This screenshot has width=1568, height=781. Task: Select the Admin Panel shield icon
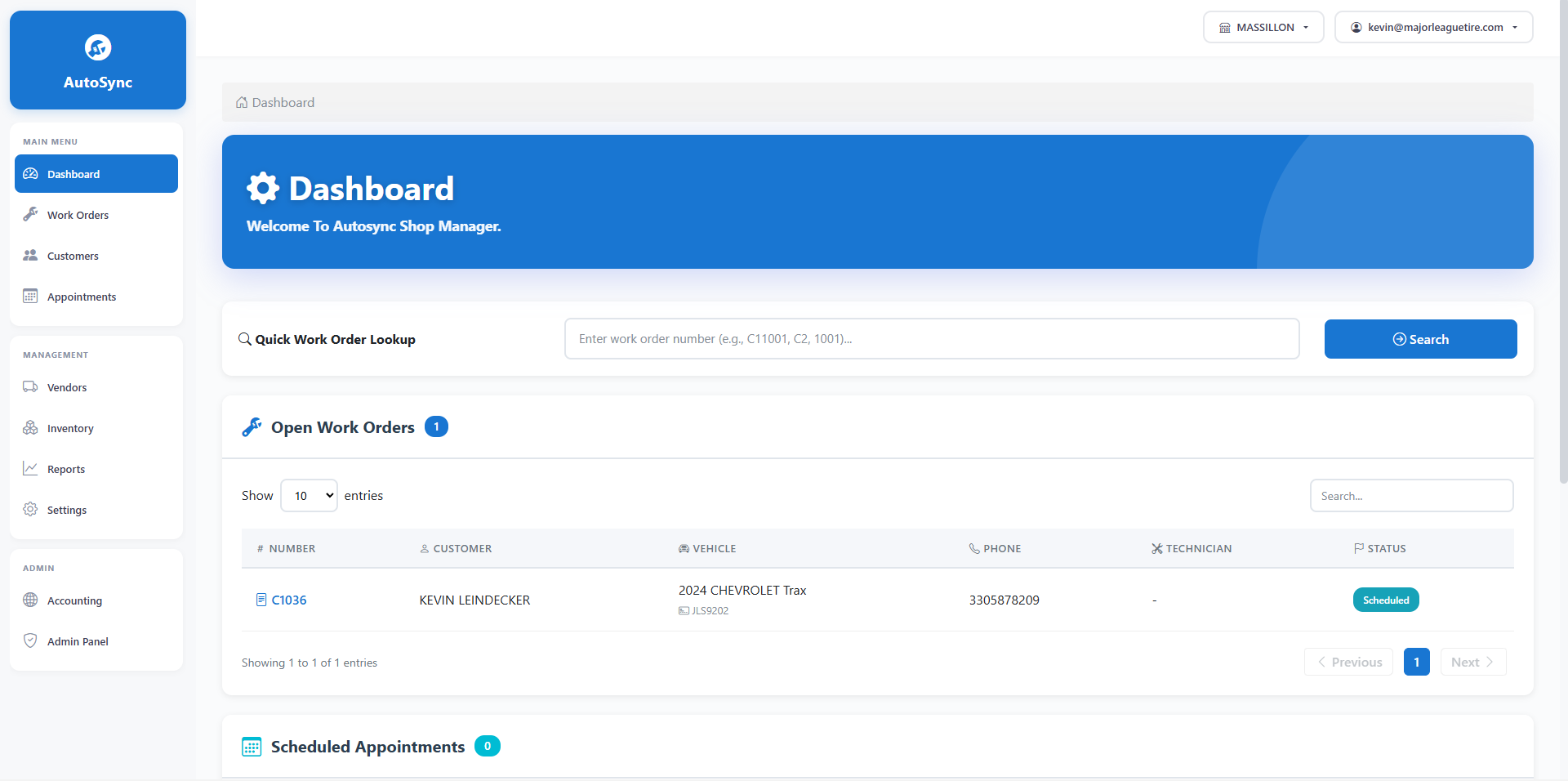coord(30,640)
